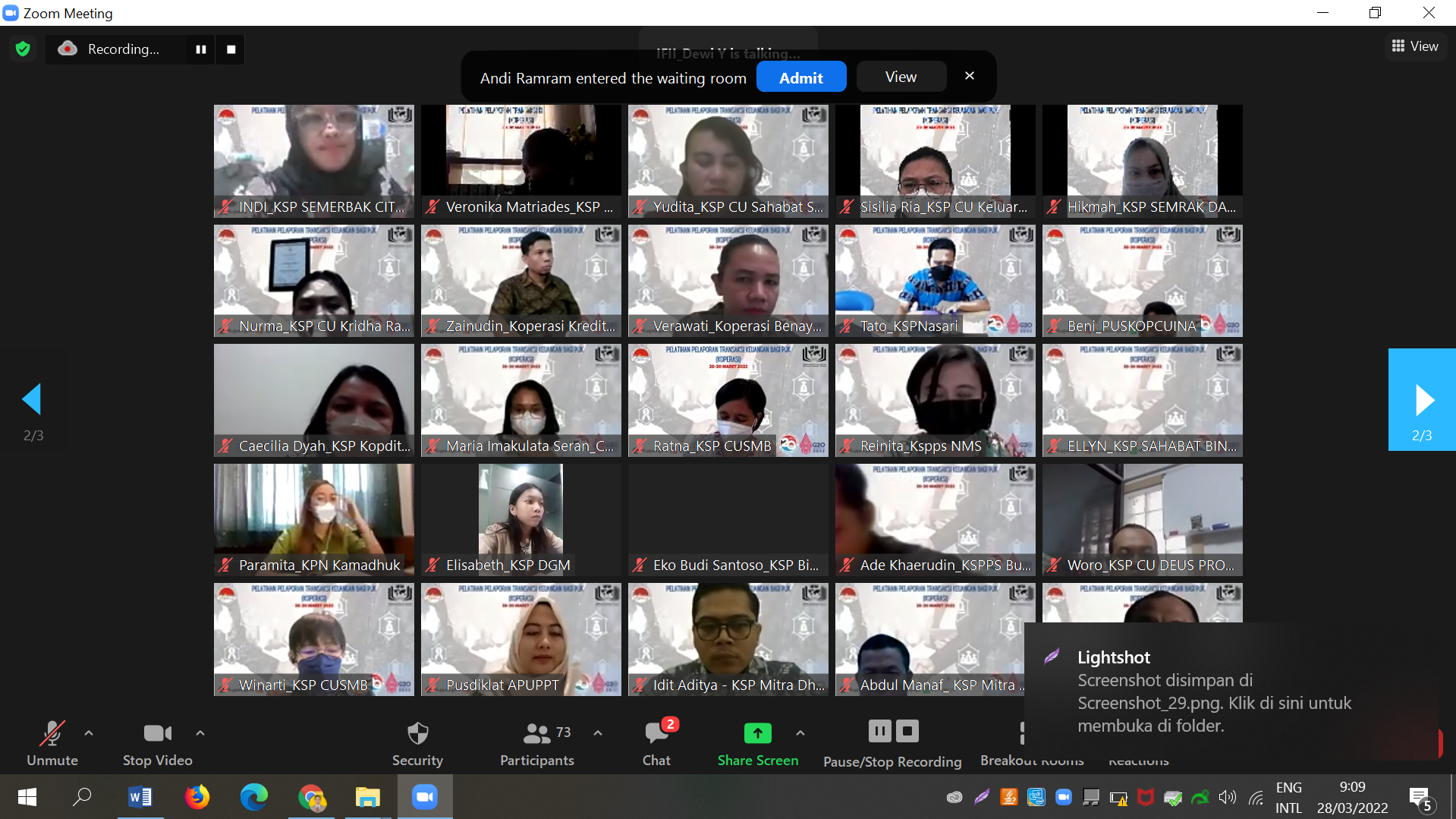1456x819 pixels.
Task: Click the green Share Screen icon
Action: 757,733
